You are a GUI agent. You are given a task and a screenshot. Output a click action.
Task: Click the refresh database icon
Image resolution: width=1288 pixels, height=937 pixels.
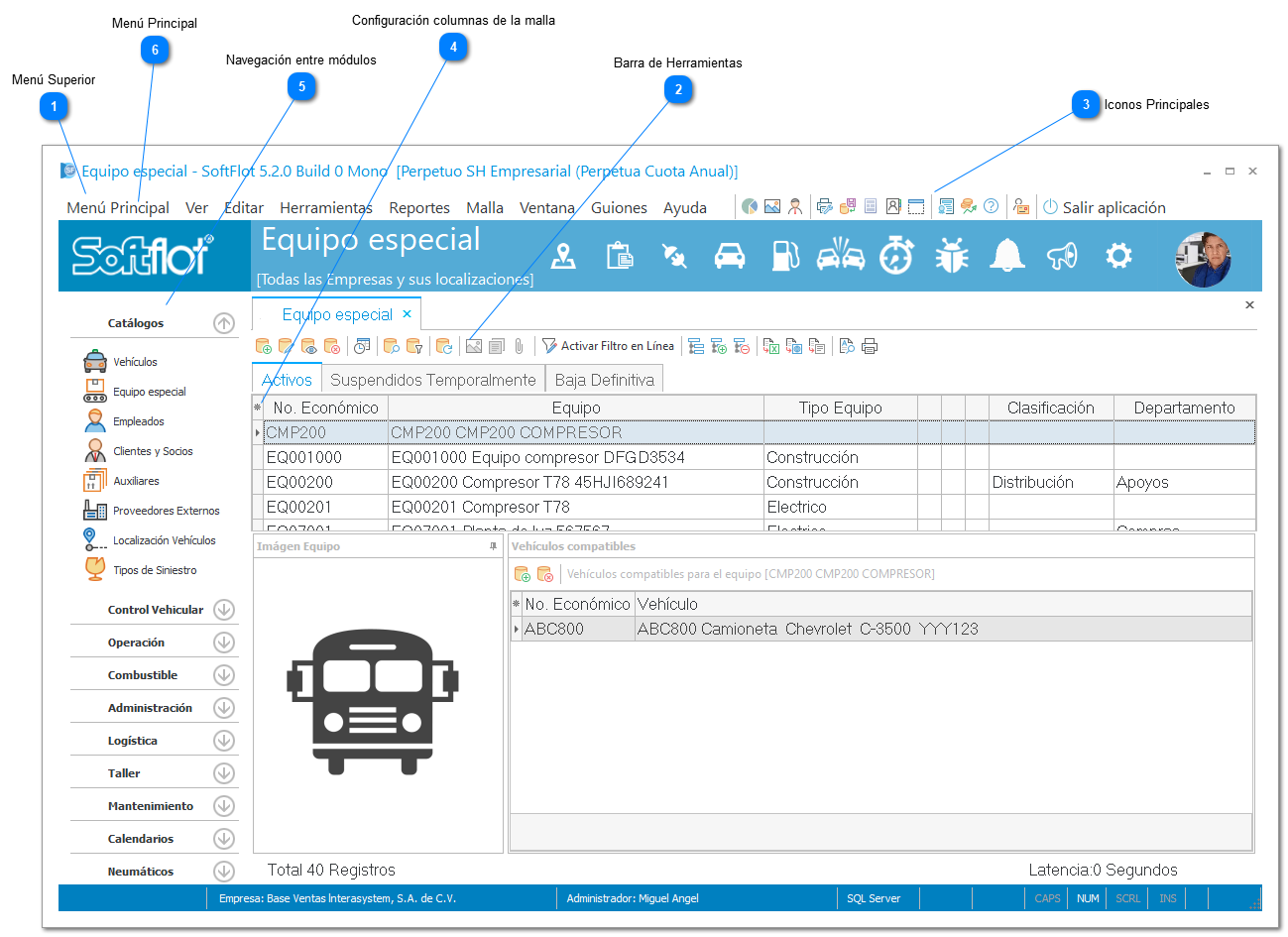pos(444,346)
